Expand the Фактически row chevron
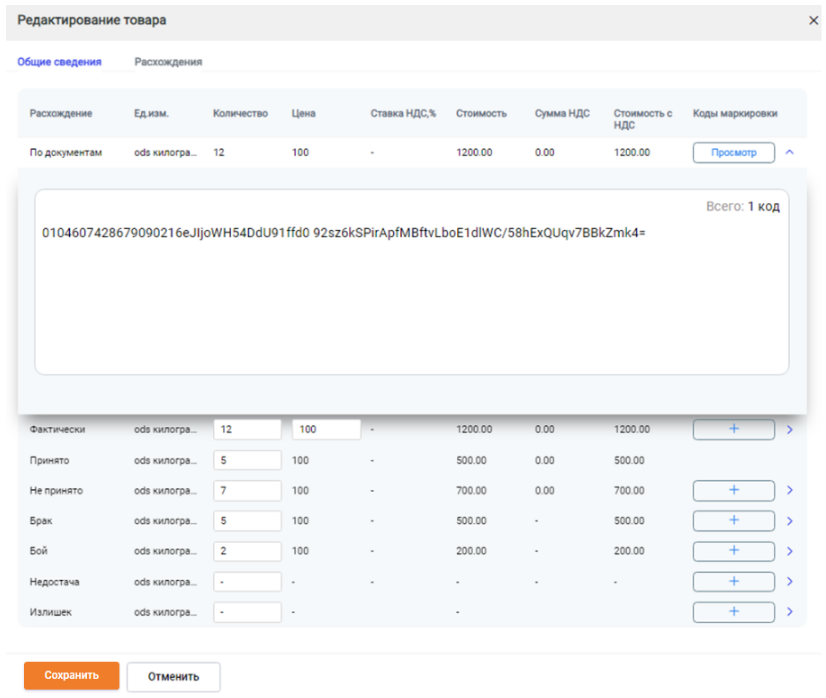Screen dimensions: 826x698 point(790,429)
